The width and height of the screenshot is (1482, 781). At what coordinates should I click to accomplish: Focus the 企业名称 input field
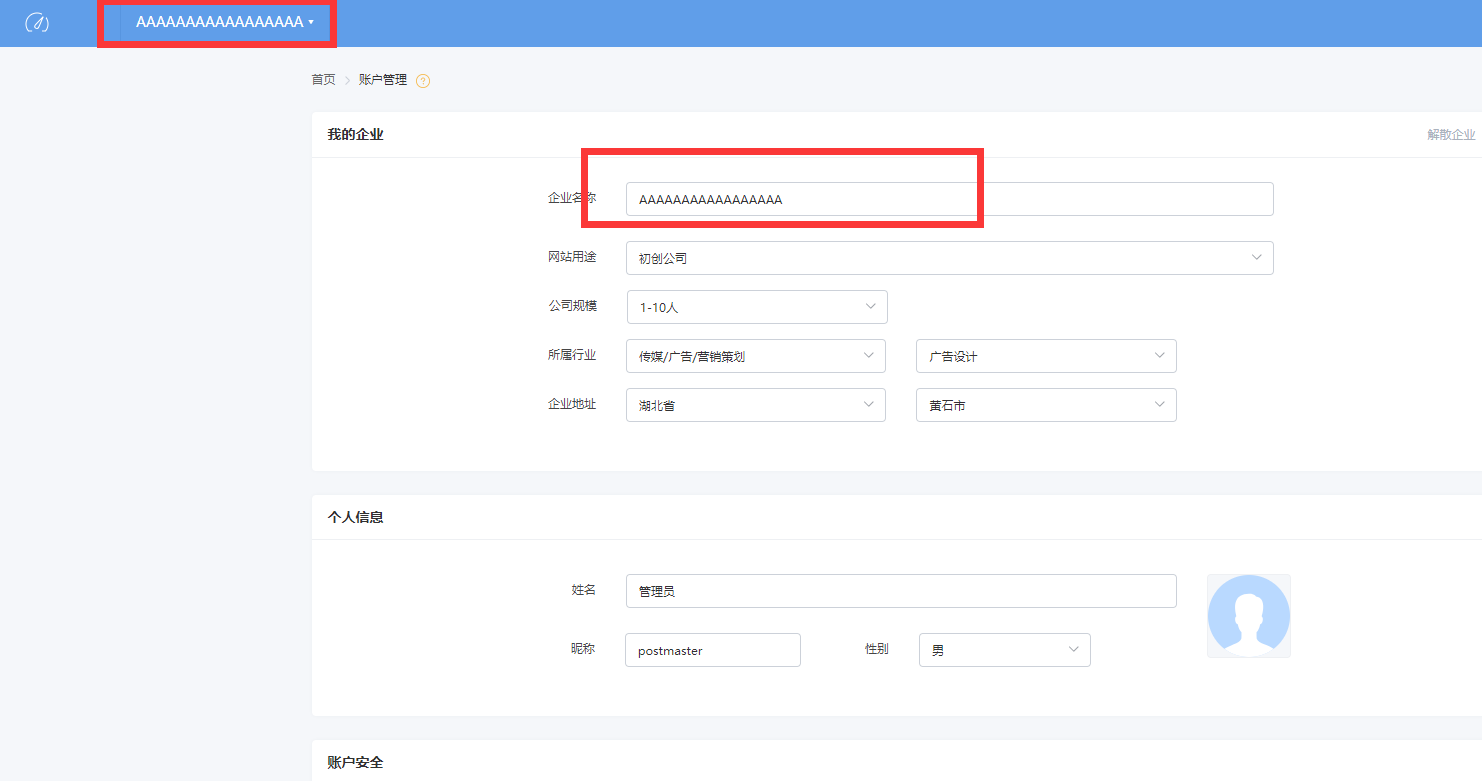[948, 199]
